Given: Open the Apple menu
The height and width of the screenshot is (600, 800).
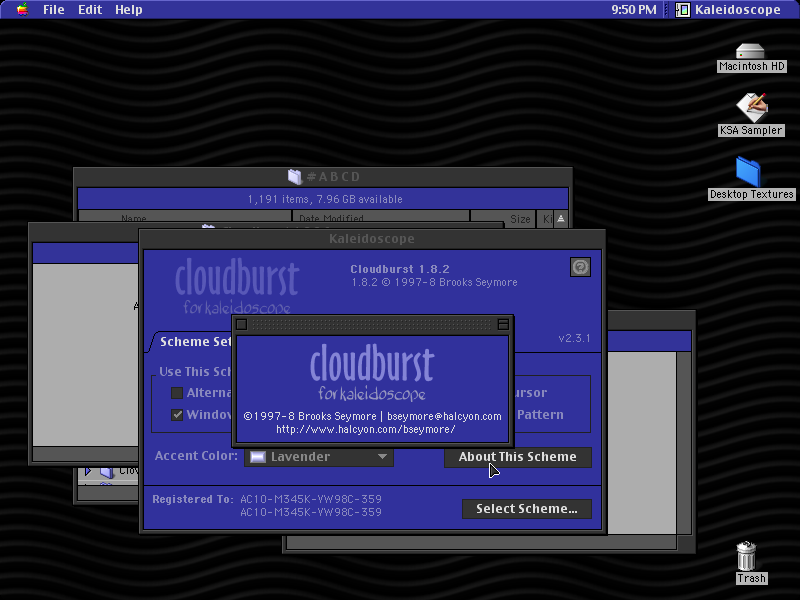Looking at the screenshot, I should [x=22, y=9].
